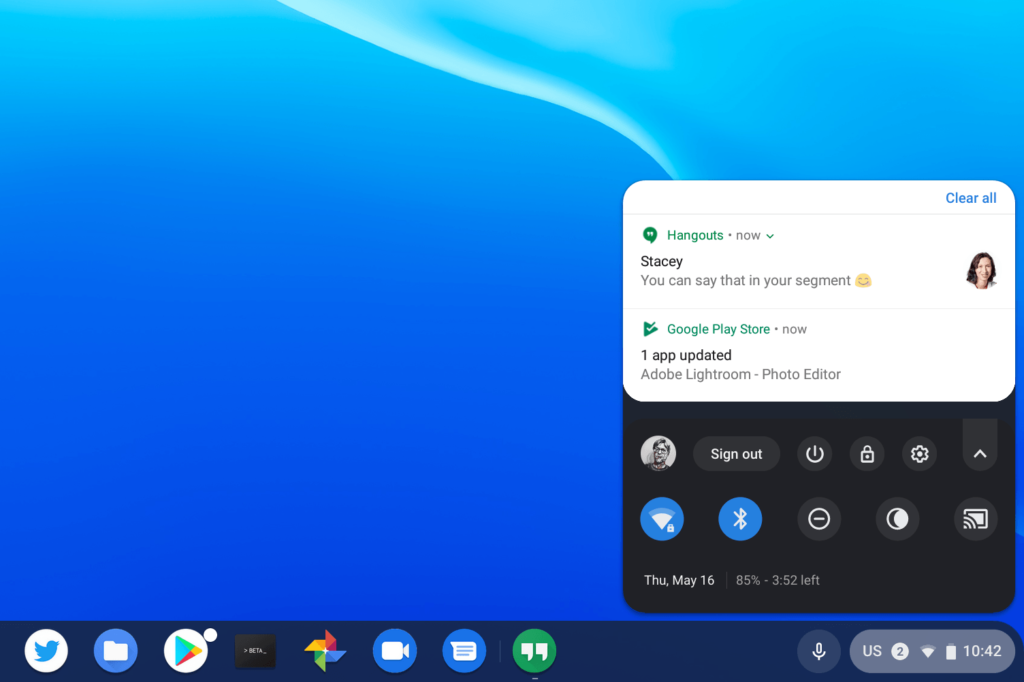Click the 10:42 clock in tray
The image size is (1024, 682).
(982, 651)
